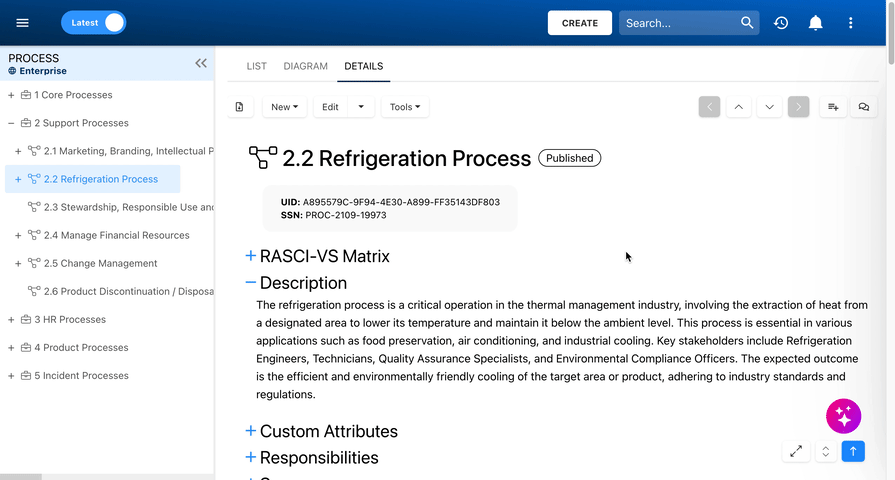895x480 pixels.
Task: Switch to the LIST tab
Action: [x=257, y=66]
